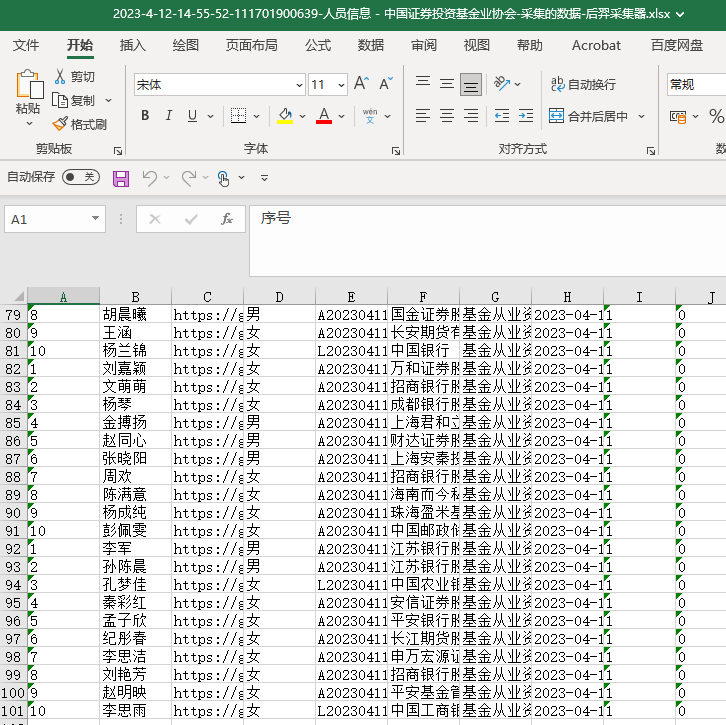Align text left
Viewport: 726px width, 725px height.
[423, 116]
